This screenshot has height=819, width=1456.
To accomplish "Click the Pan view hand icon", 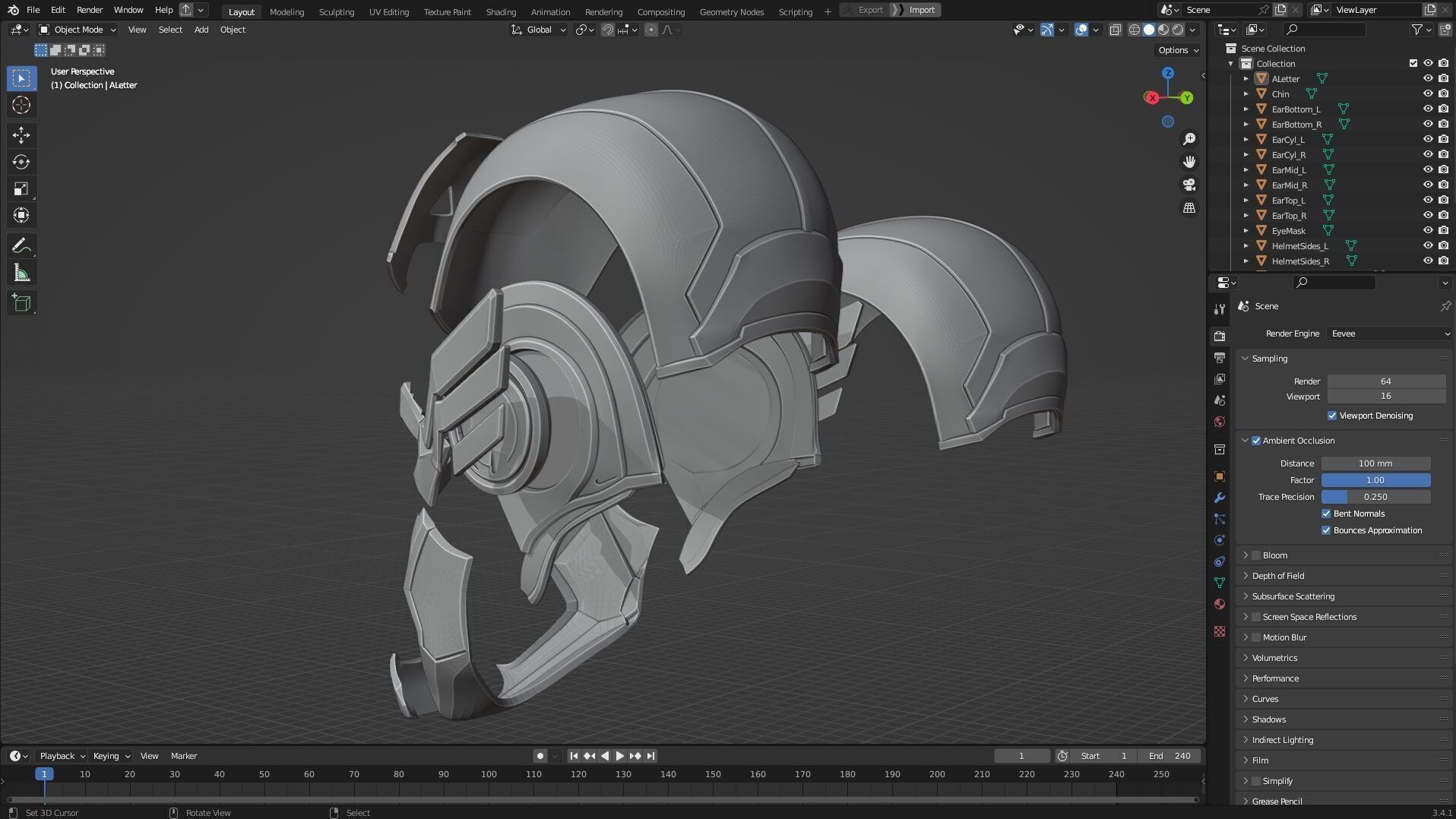I will [1189, 162].
